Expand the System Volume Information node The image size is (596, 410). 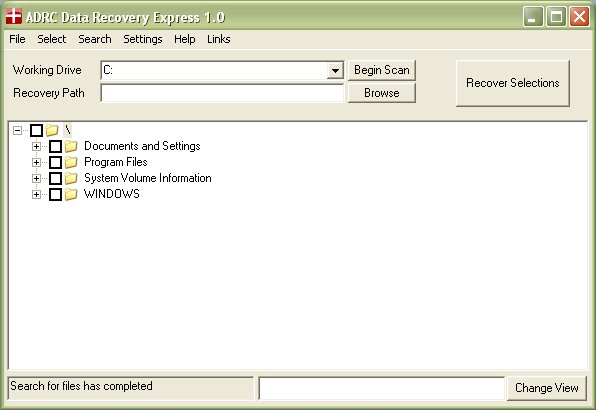pyautogui.click(x=36, y=178)
